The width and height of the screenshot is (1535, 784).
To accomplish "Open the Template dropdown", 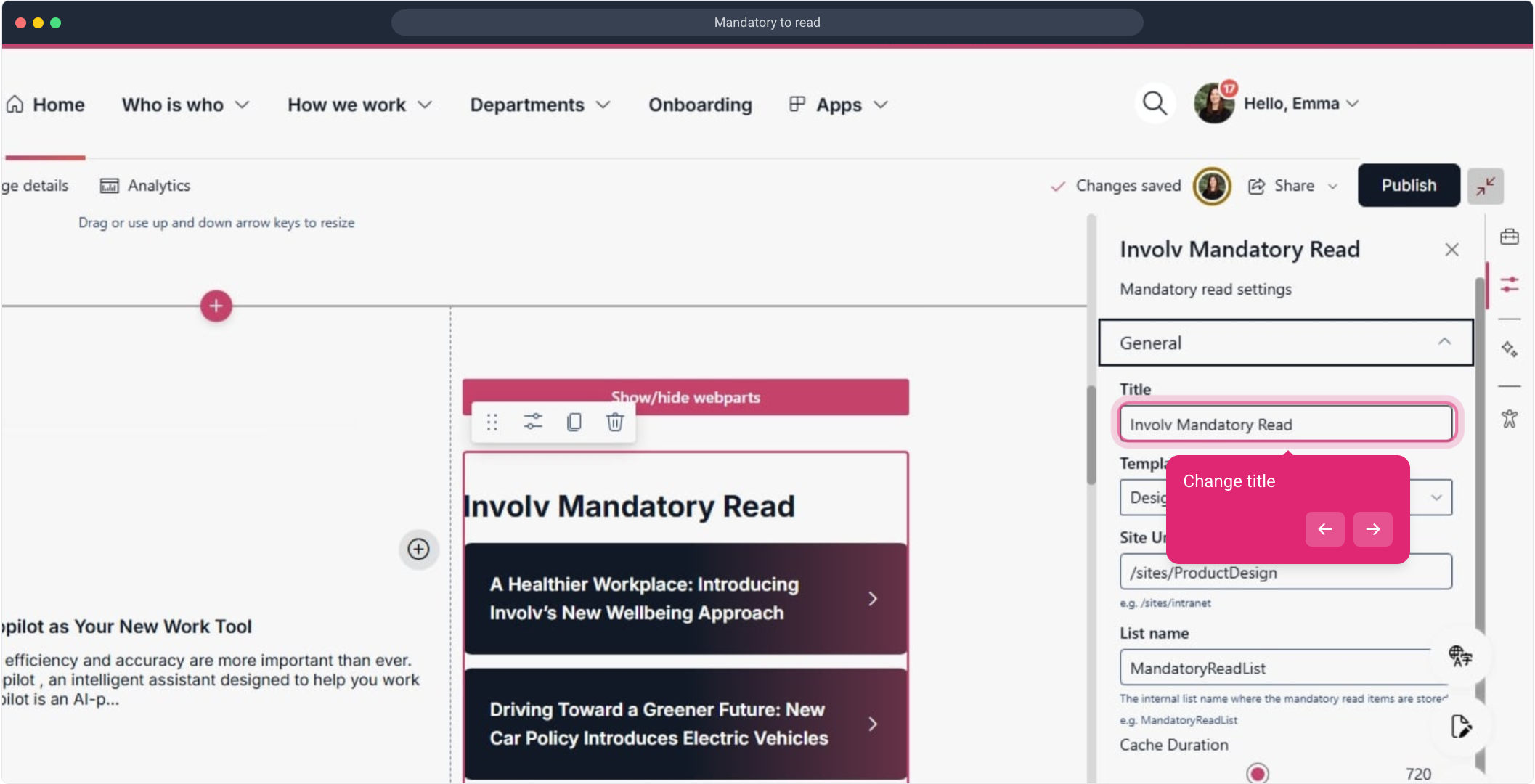I will pos(1285,498).
